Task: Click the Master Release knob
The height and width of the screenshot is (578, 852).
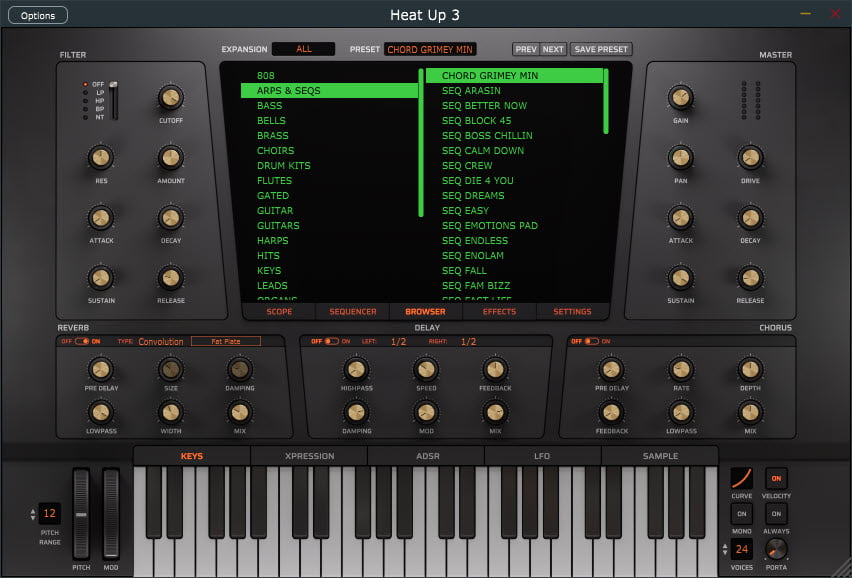Action: (750, 278)
